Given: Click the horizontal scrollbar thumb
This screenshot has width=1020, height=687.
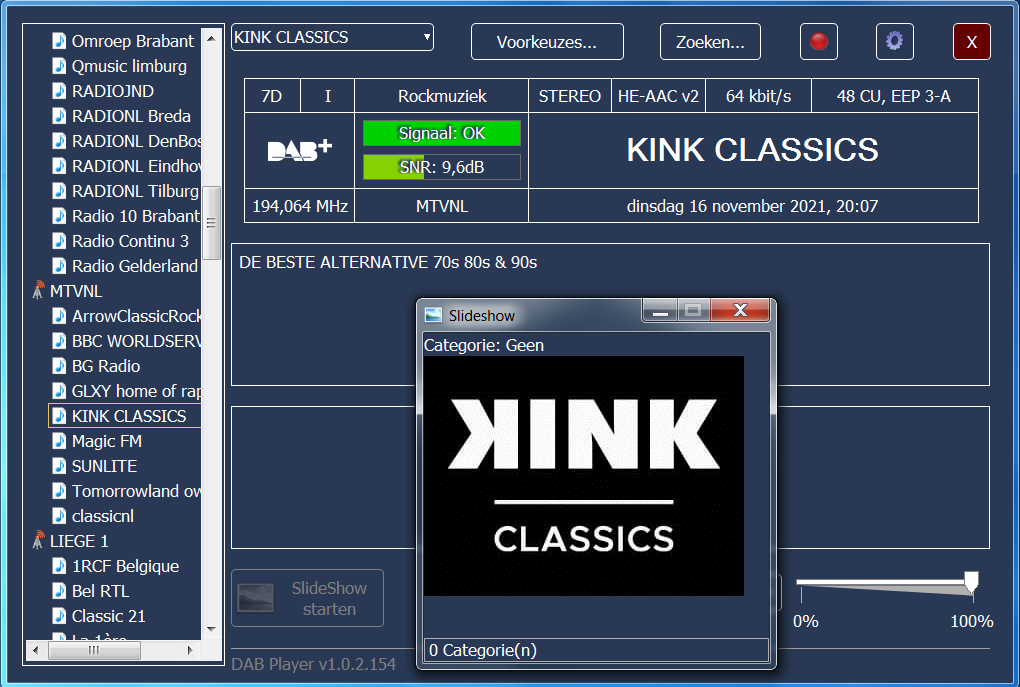Looking at the screenshot, I should pyautogui.click(x=94, y=650).
